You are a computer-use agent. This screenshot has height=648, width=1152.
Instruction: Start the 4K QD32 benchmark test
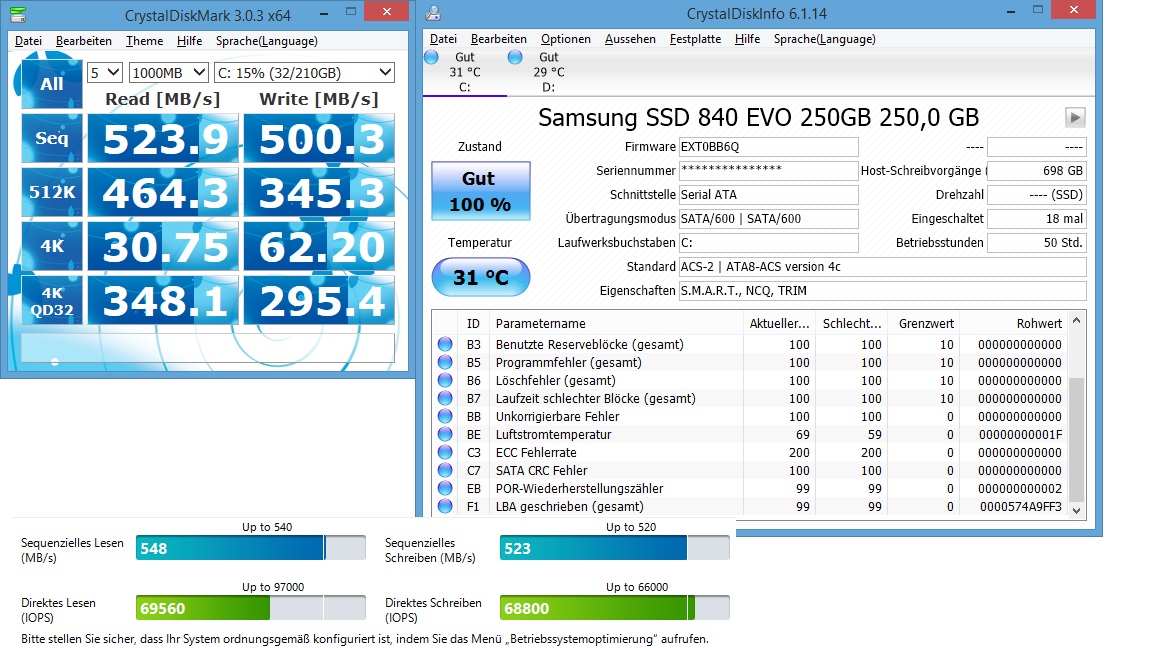[51, 300]
